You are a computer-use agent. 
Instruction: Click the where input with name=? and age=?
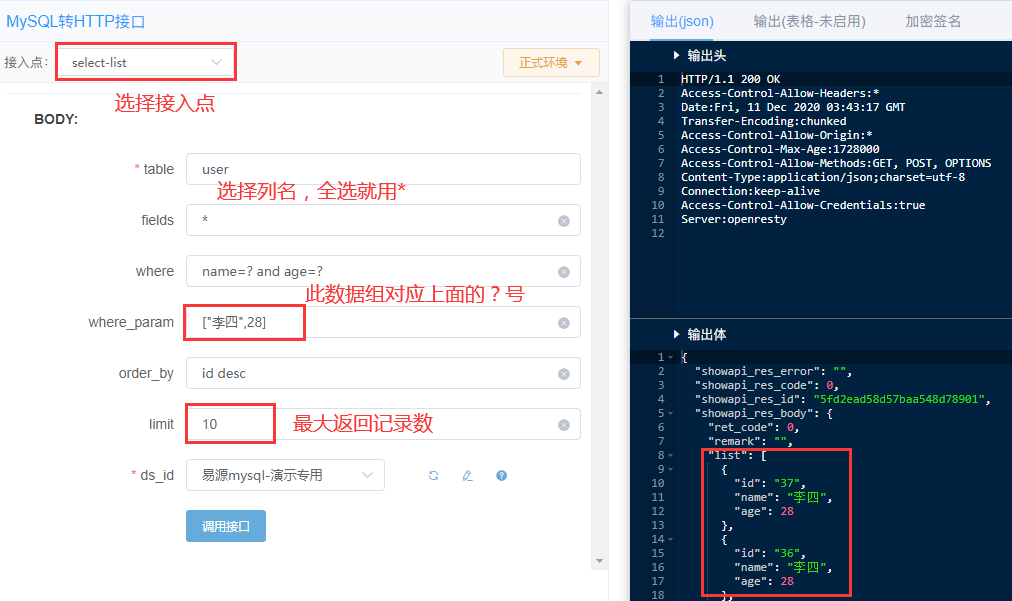[x=383, y=271]
